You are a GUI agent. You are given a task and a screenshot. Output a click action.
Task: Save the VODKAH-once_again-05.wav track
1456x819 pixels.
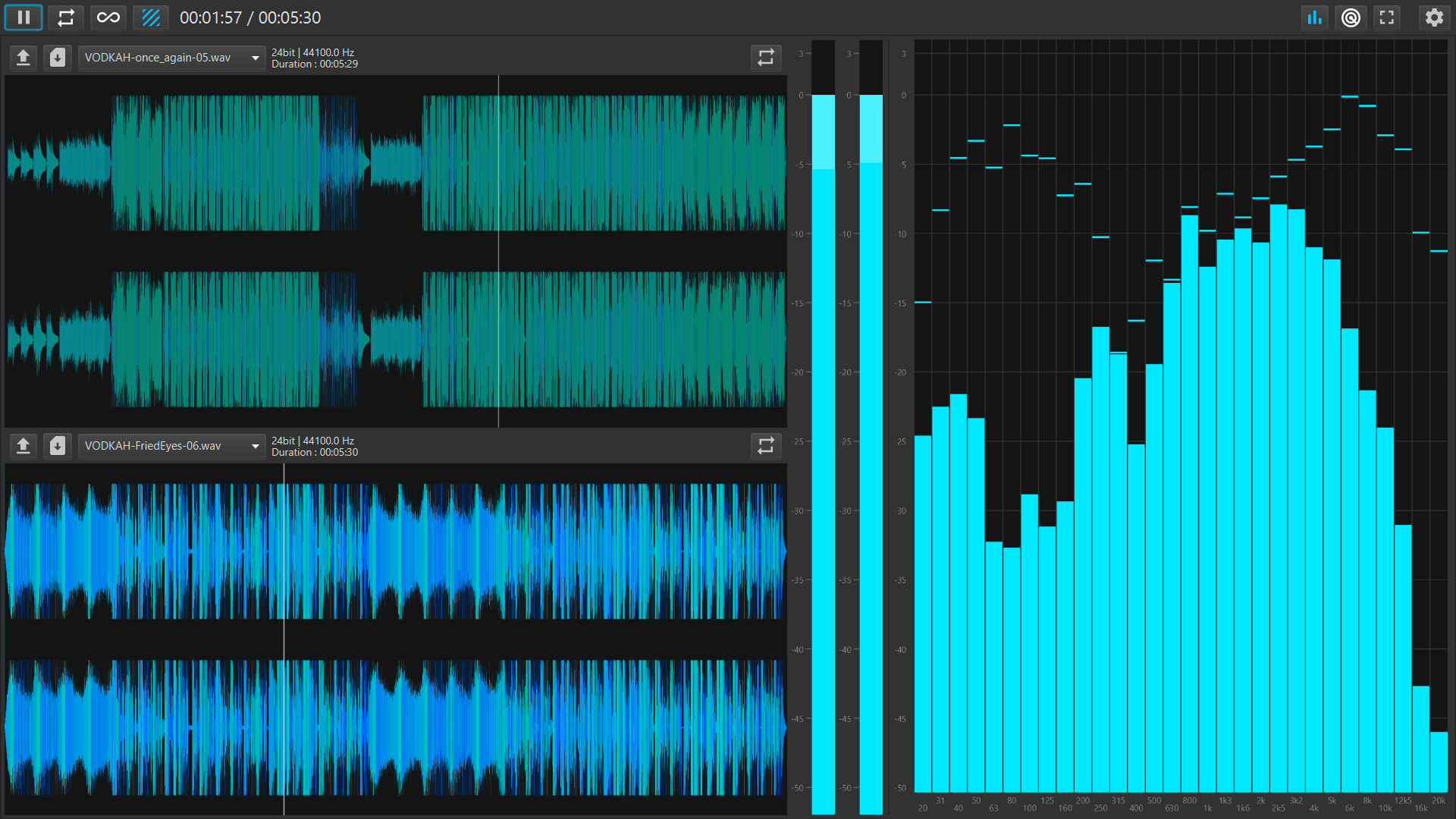pyautogui.click(x=58, y=58)
